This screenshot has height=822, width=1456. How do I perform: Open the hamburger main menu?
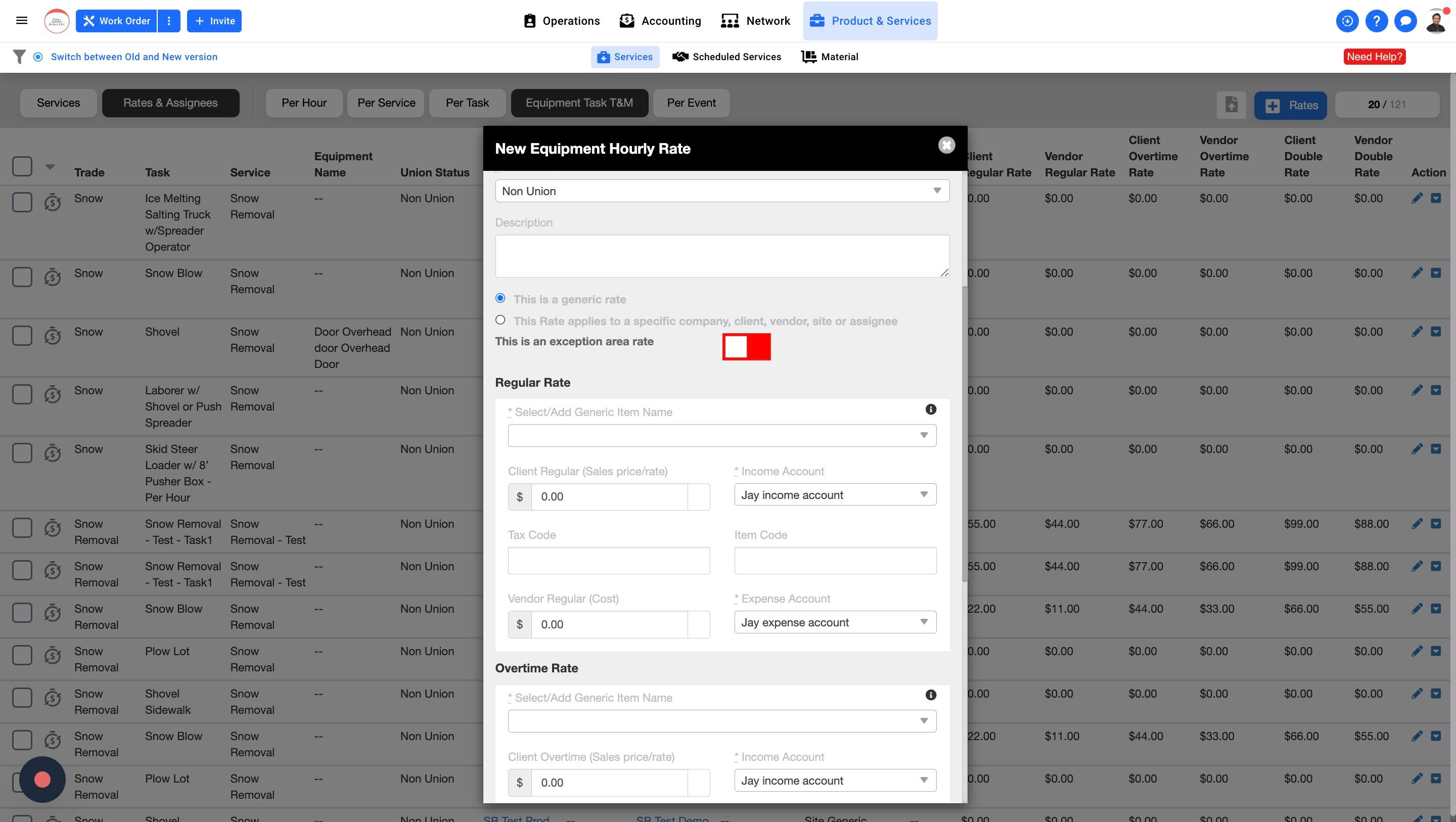click(21, 21)
